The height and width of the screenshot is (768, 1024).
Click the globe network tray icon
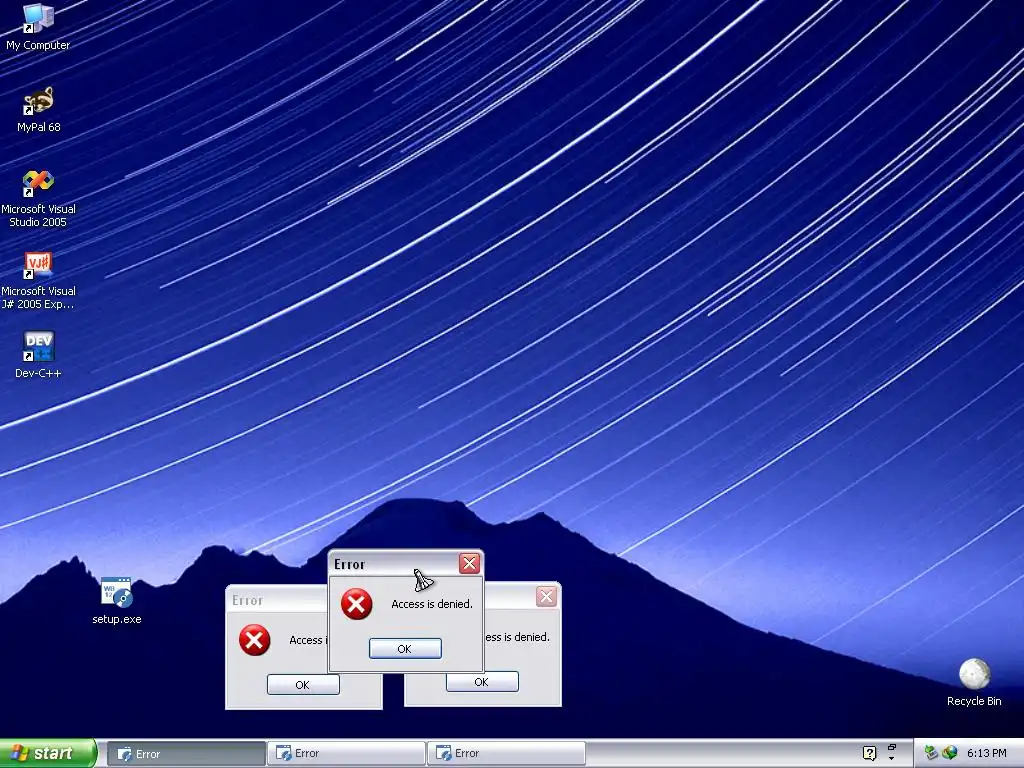pyautogui.click(x=950, y=753)
